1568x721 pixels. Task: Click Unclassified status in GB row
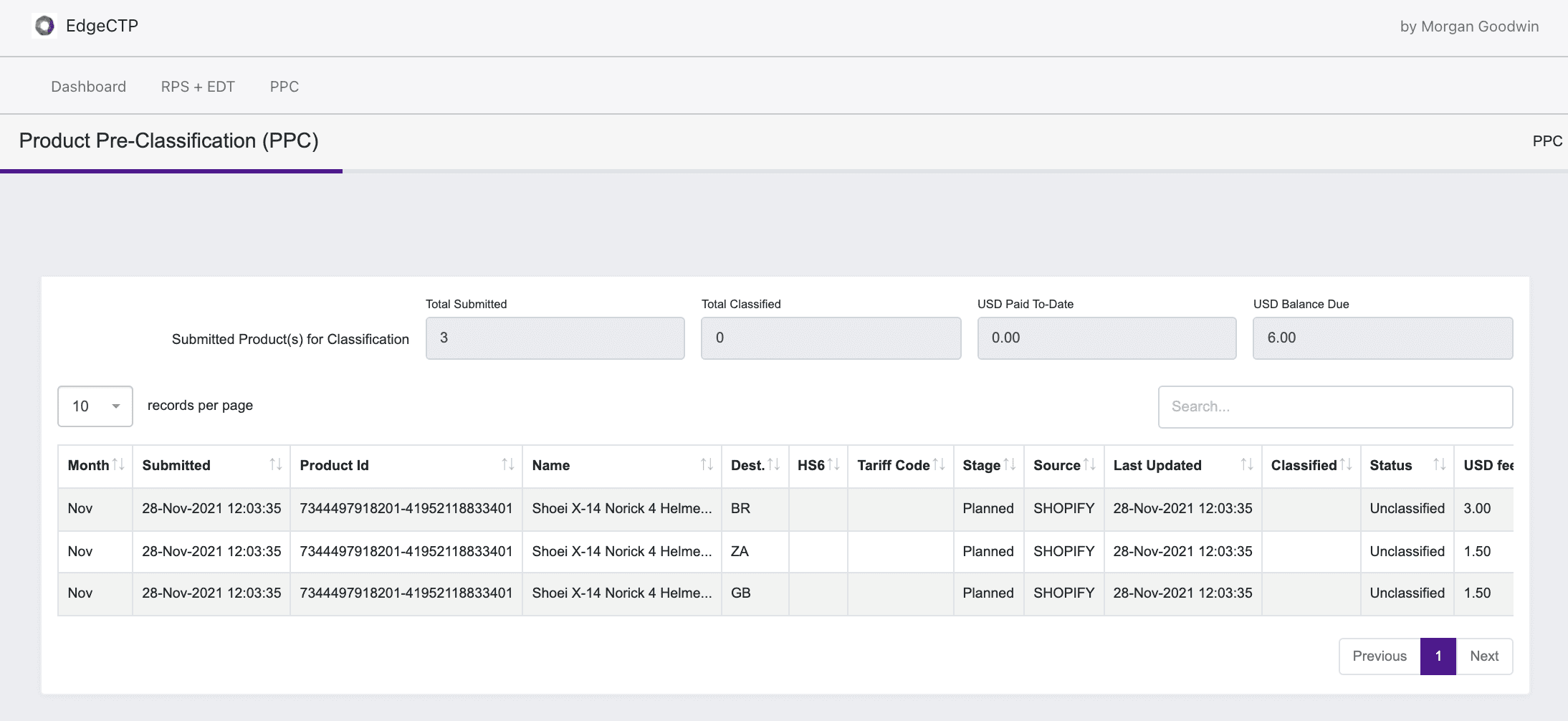[1407, 593]
